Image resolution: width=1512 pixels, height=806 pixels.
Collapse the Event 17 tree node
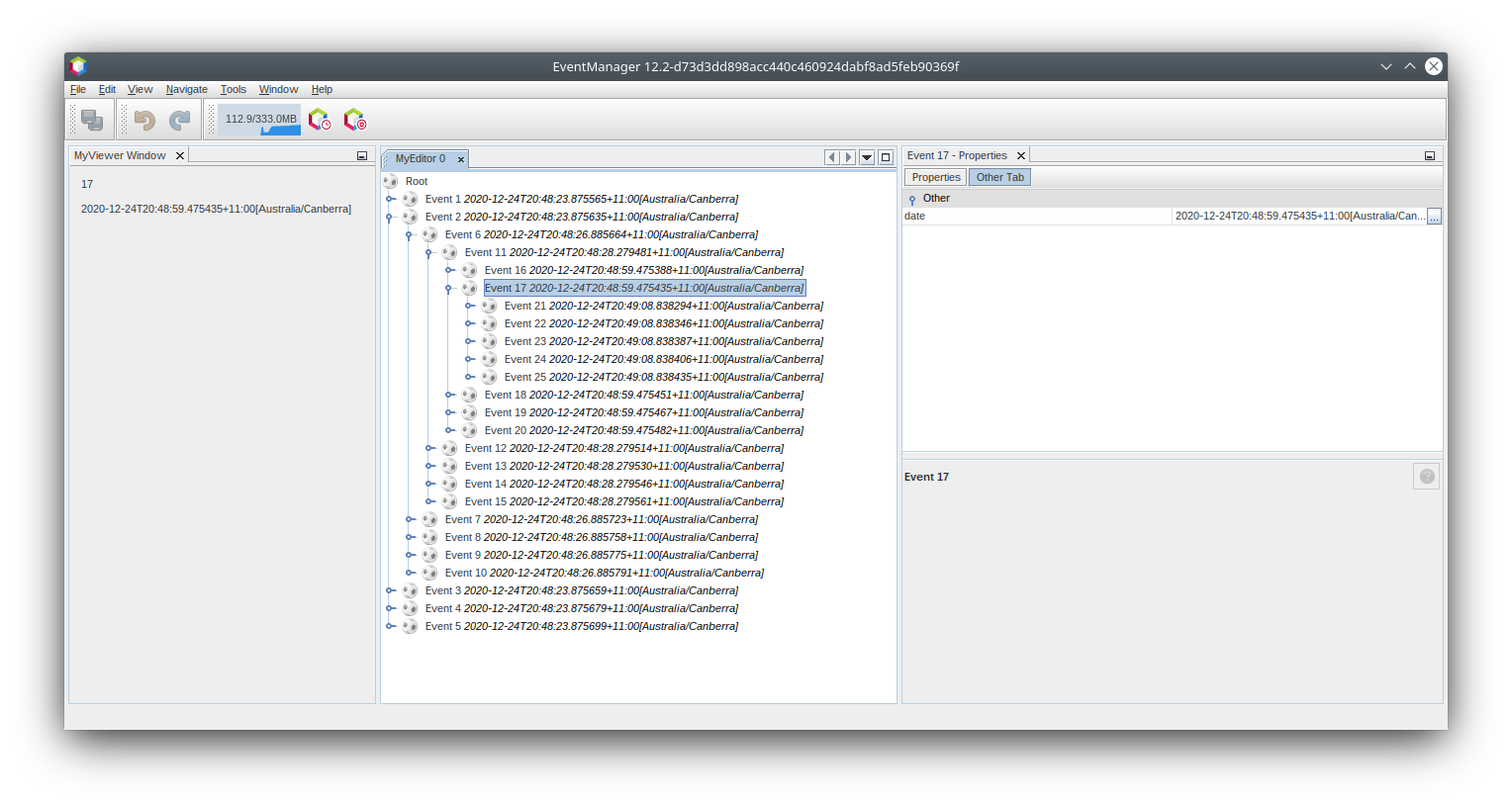448,289
